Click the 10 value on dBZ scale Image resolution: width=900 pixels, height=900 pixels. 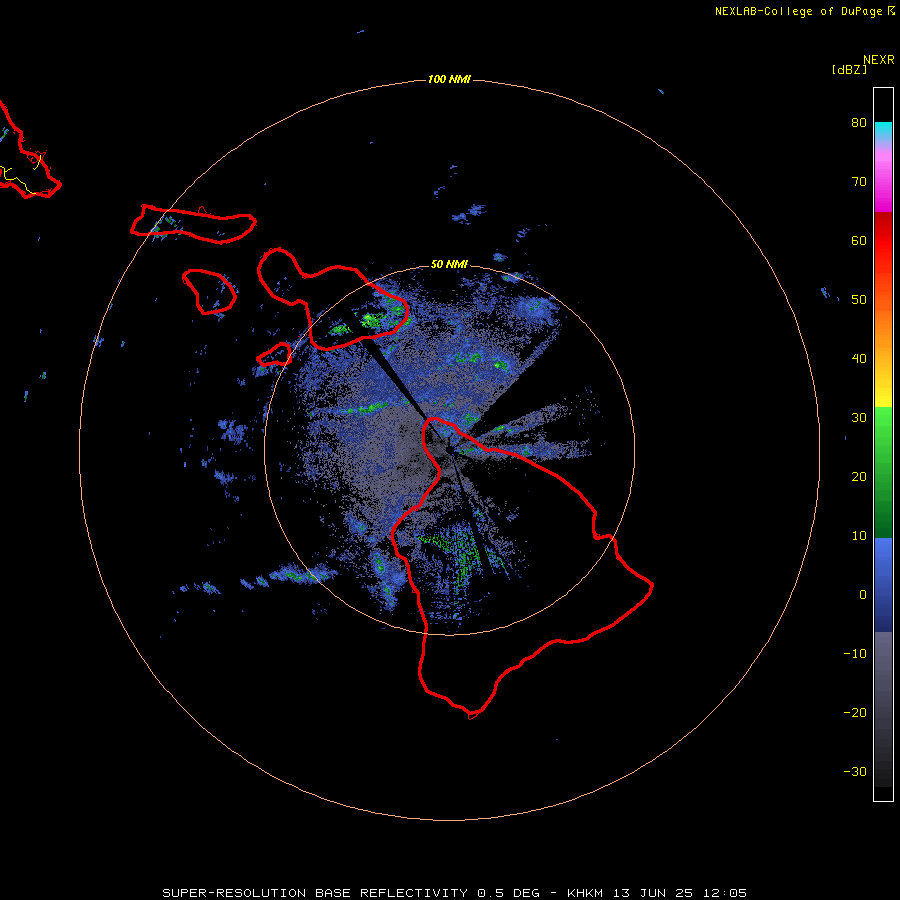click(x=859, y=536)
